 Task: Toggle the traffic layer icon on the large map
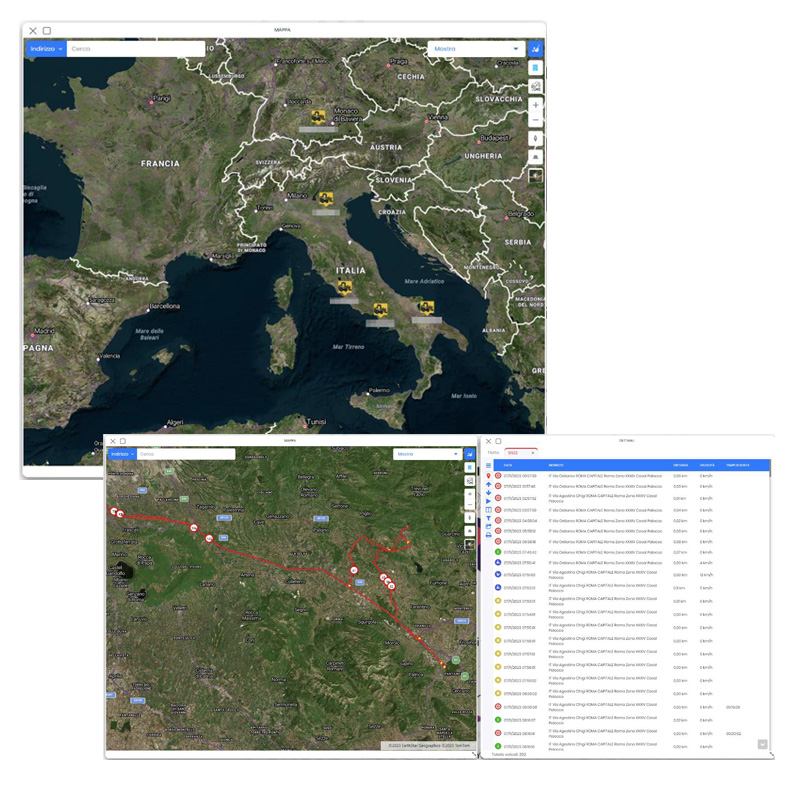[x=536, y=87]
